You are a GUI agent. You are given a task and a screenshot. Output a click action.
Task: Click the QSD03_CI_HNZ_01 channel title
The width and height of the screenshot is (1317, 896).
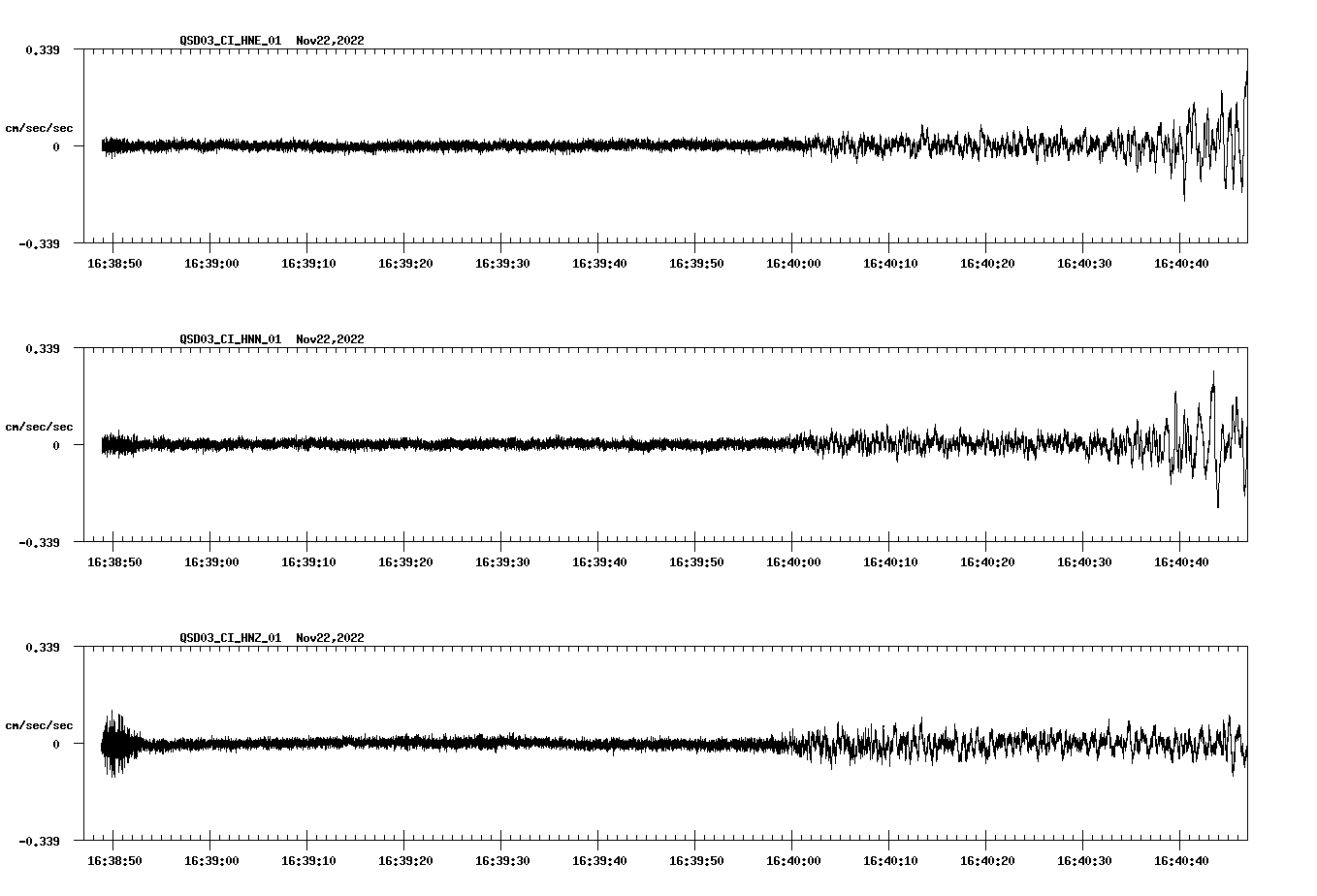(230, 638)
